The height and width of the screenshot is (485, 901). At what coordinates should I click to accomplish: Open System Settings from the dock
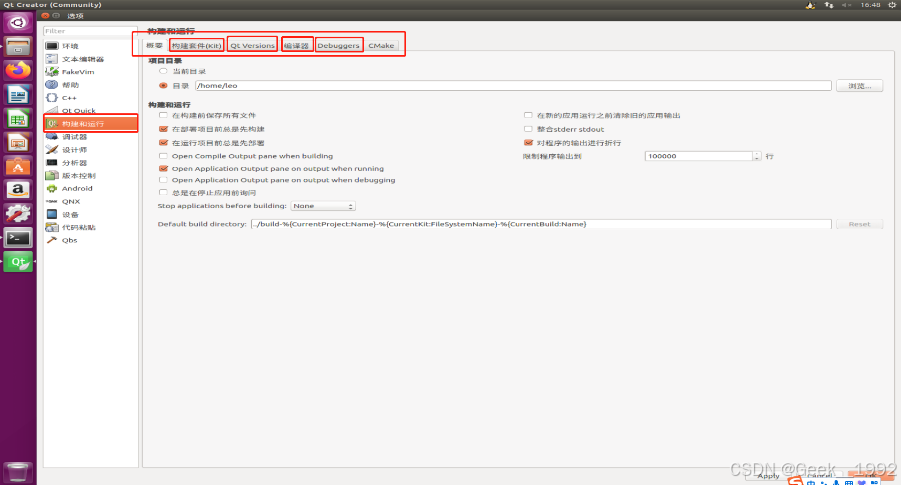(18, 214)
